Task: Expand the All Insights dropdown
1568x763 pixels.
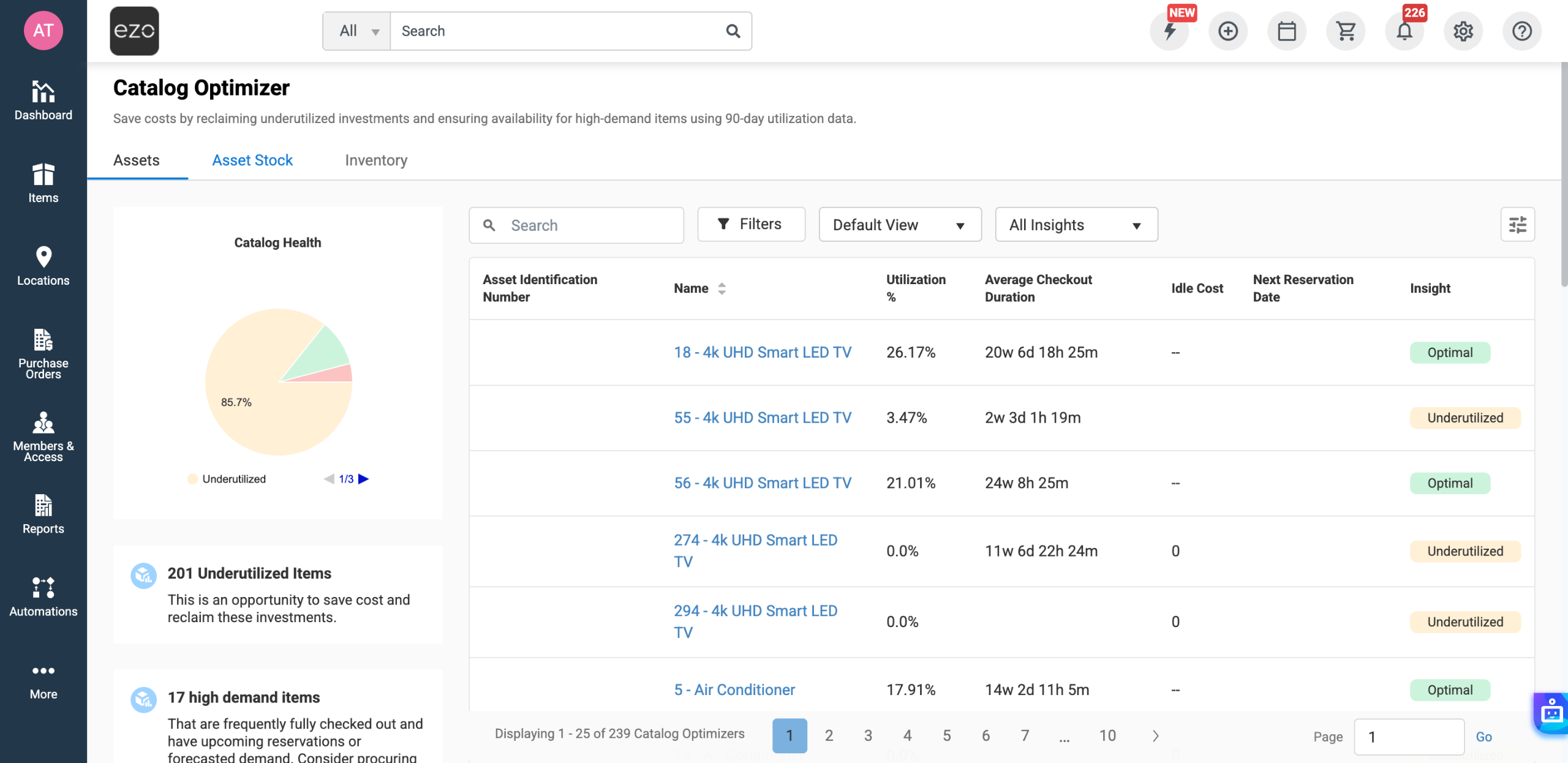Action: [x=1076, y=225]
